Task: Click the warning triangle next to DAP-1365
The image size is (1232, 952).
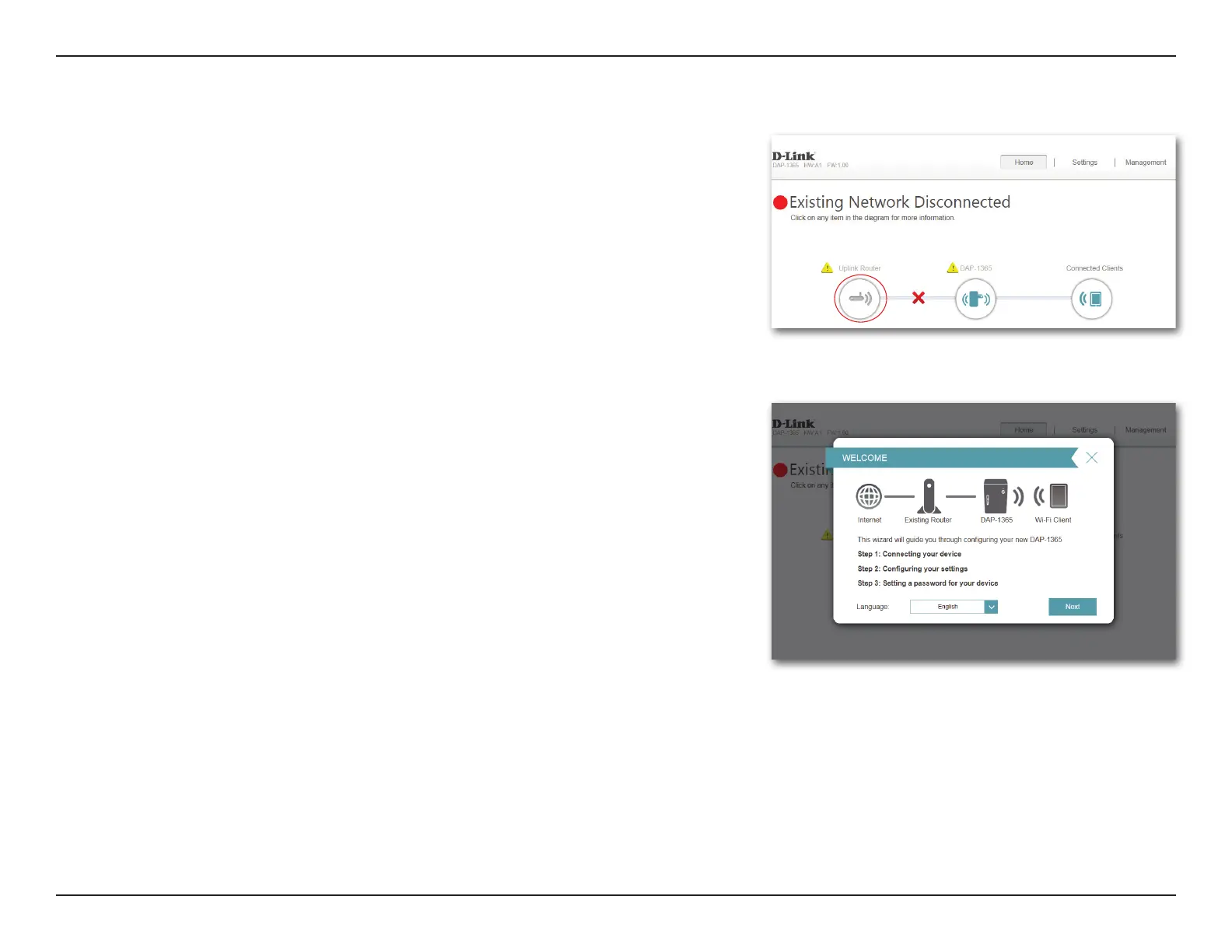Action: pos(952,268)
